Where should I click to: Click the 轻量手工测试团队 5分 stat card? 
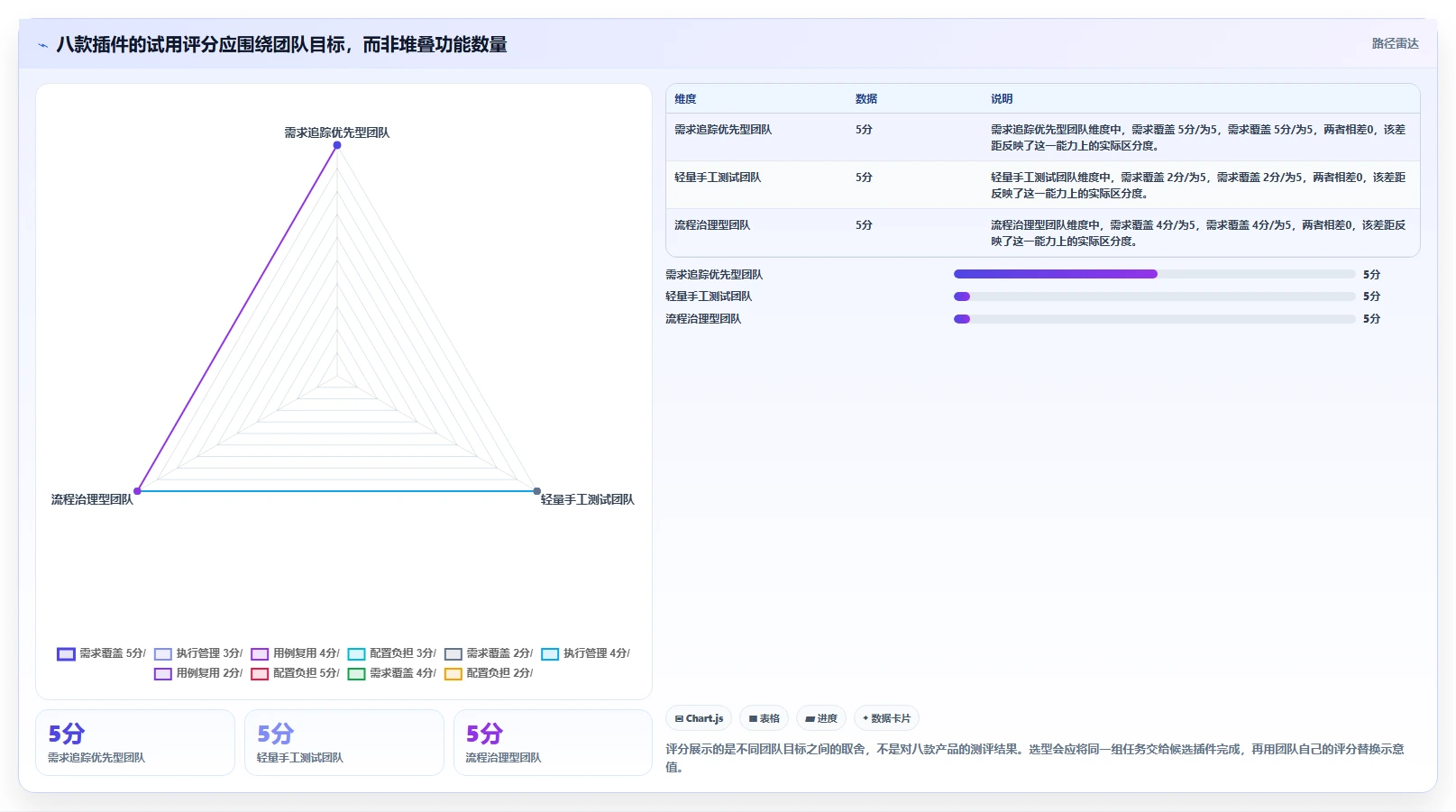coord(344,743)
